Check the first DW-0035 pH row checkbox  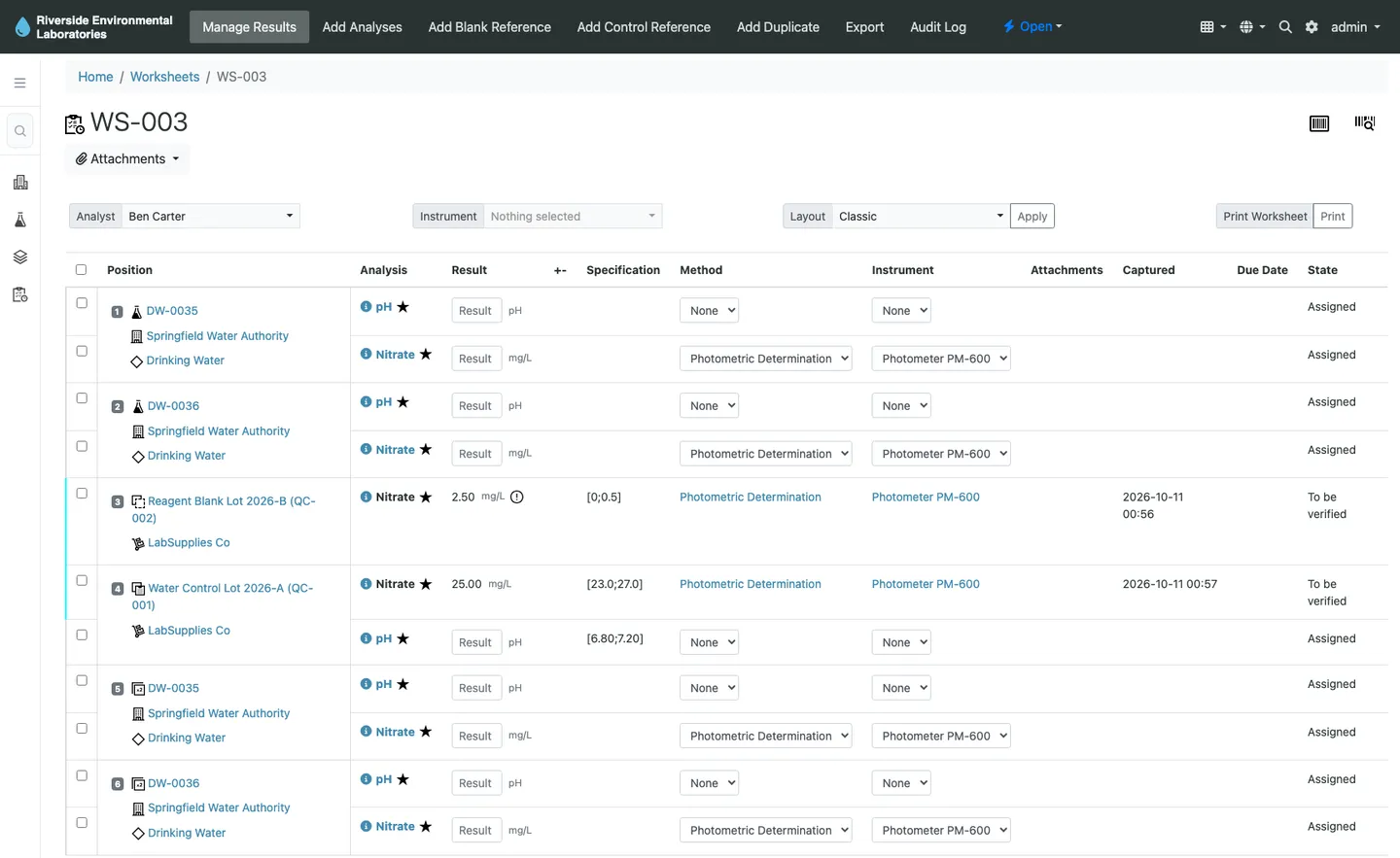pyautogui.click(x=82, y=303)
